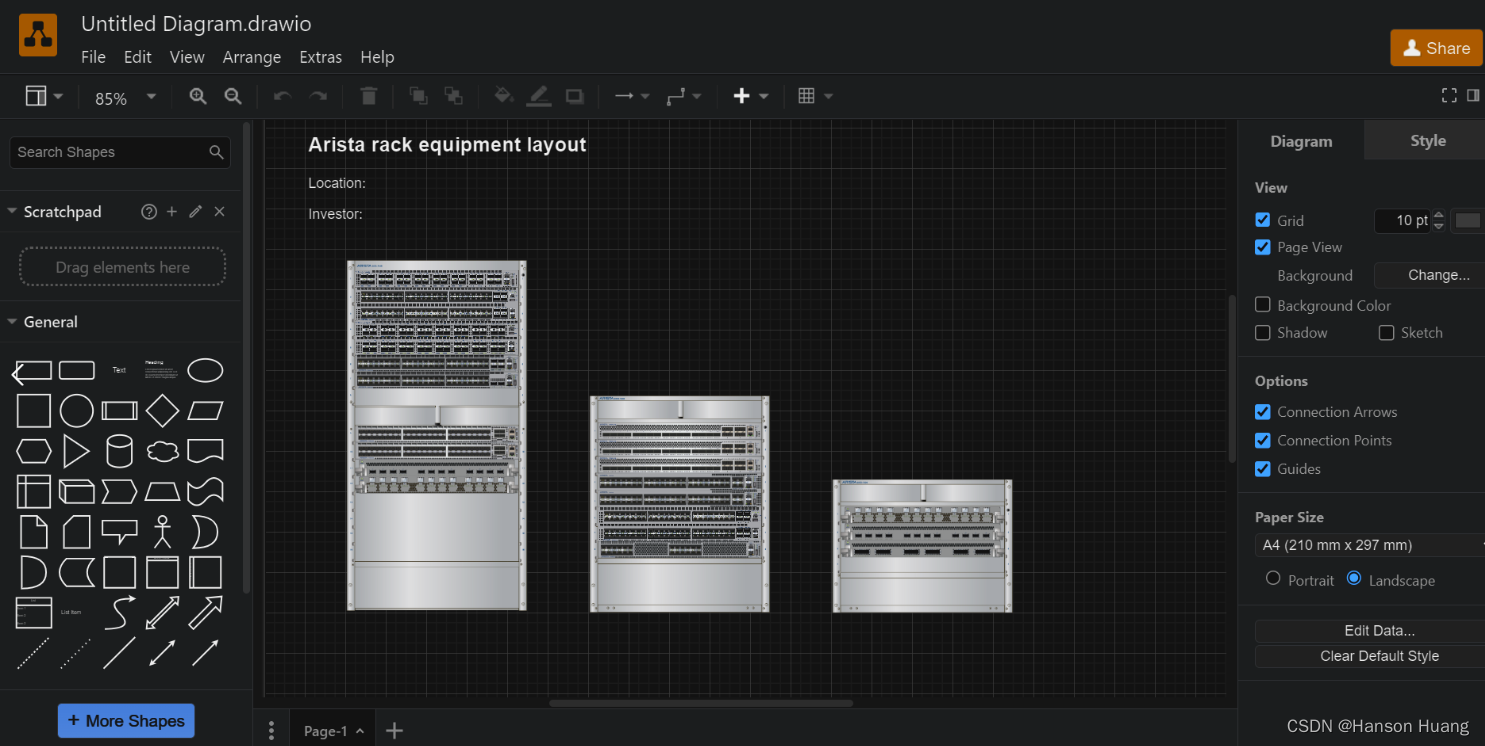Edit Scratchpad with pencil icon
This screenshot has width=1485, height=746.
196,211
